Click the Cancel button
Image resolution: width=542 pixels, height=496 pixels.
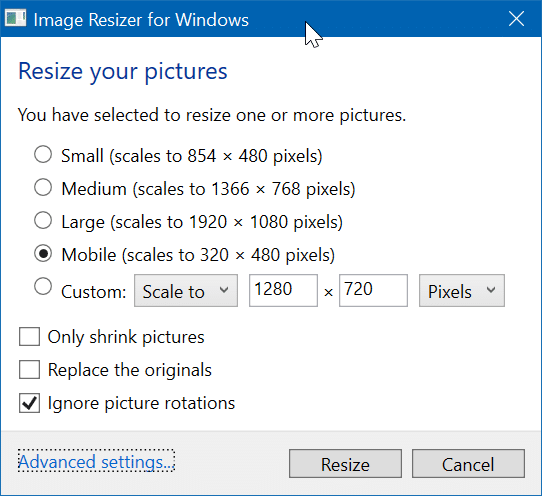(x=468, y=464)
